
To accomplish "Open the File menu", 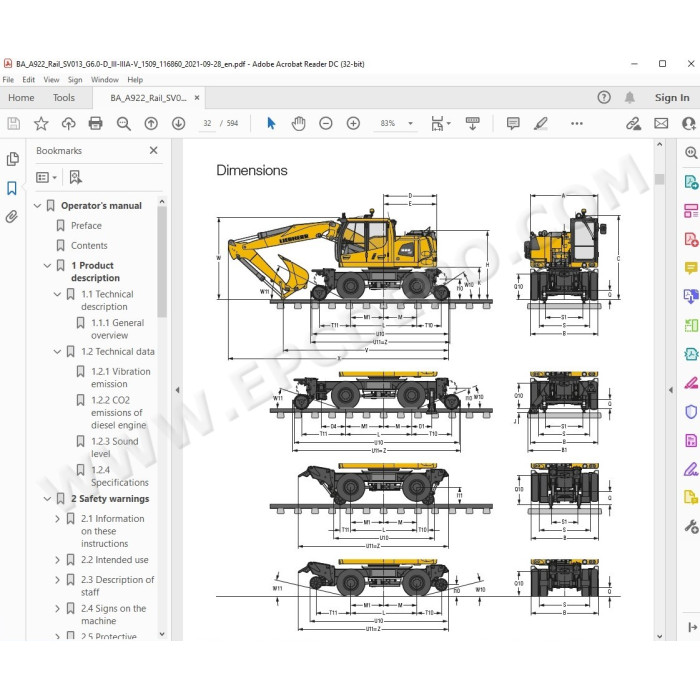I will click(8, 79).
